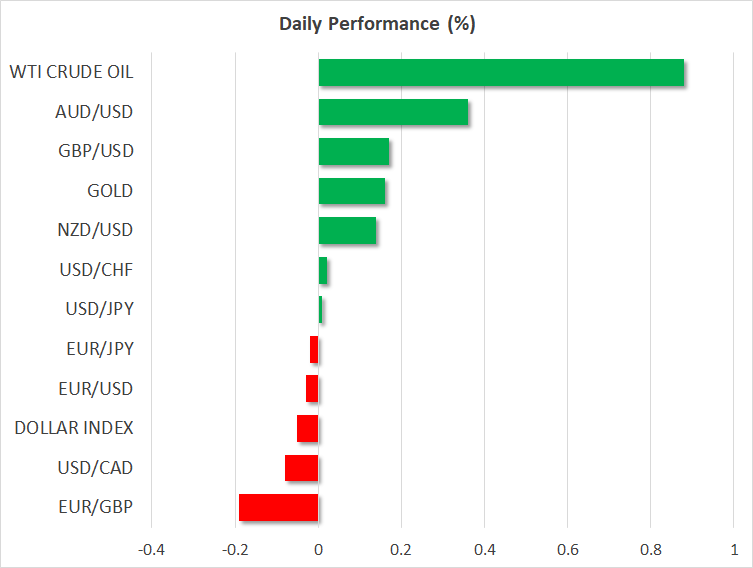This screenshot has height=568, width=753.
Task: Select the AUD/USD green bar
Action: pos(392,112)
